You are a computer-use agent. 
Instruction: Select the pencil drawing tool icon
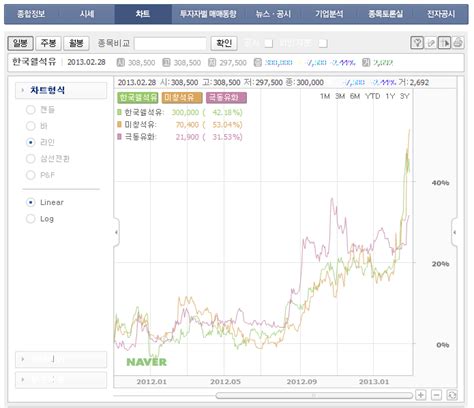(x=431, y=43)
